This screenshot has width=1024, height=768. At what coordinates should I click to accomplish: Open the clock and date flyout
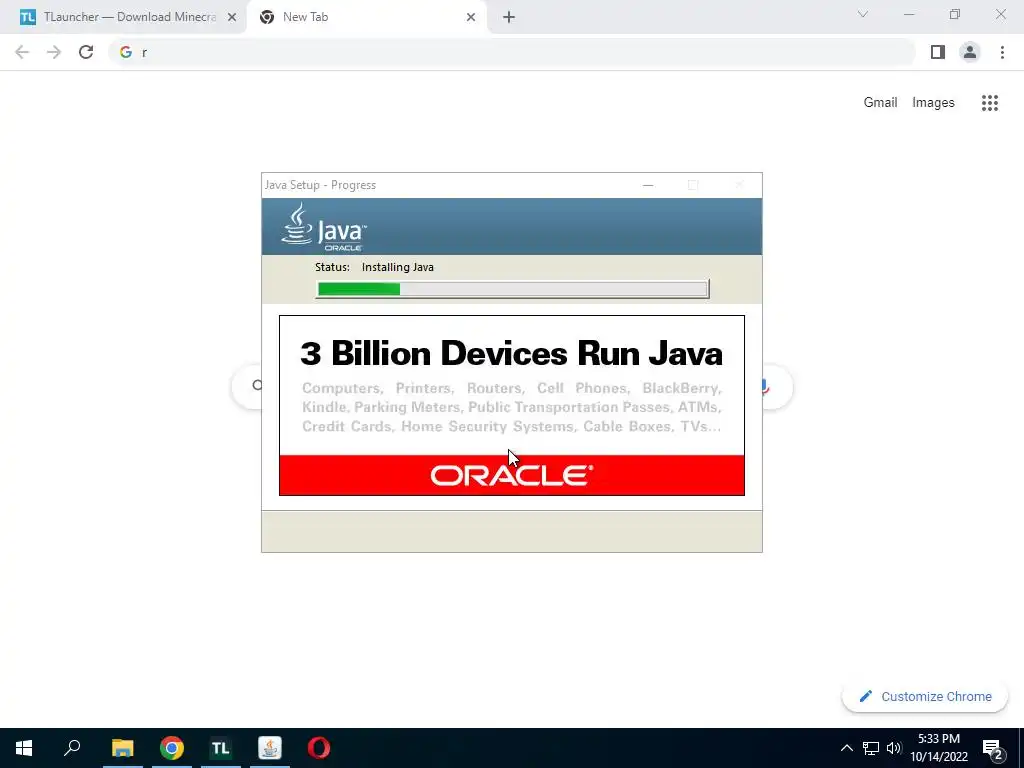coord(939,748)
